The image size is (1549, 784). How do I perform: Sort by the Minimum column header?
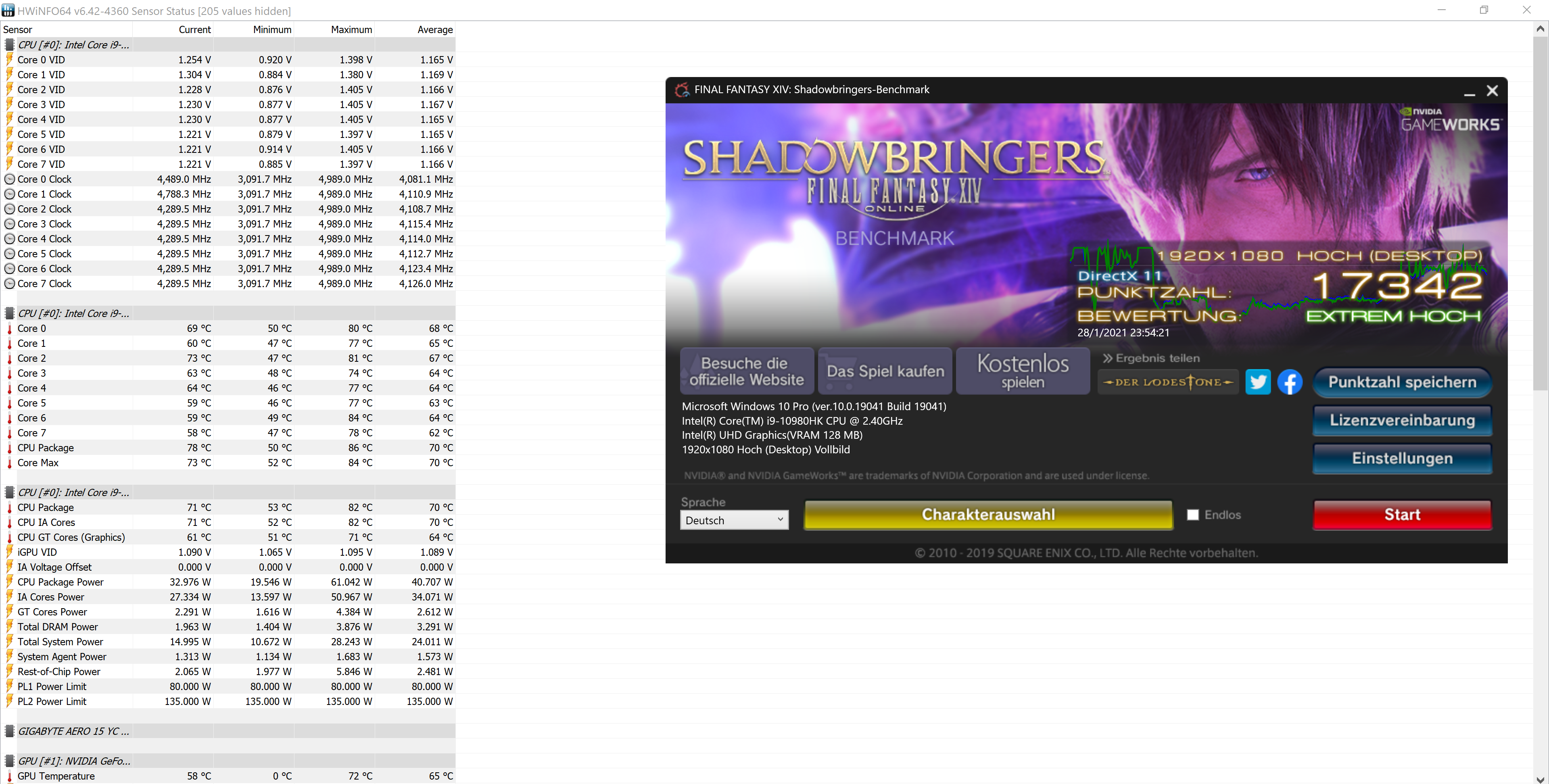[x=254, y=29]
